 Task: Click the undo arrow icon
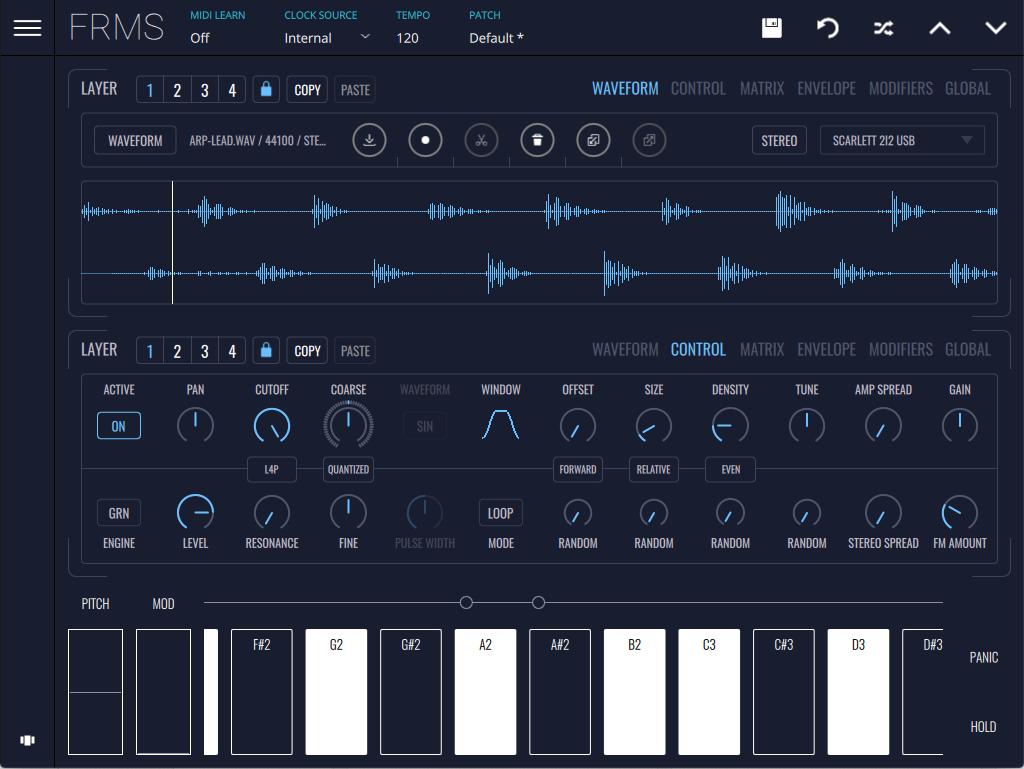[827, 28]
